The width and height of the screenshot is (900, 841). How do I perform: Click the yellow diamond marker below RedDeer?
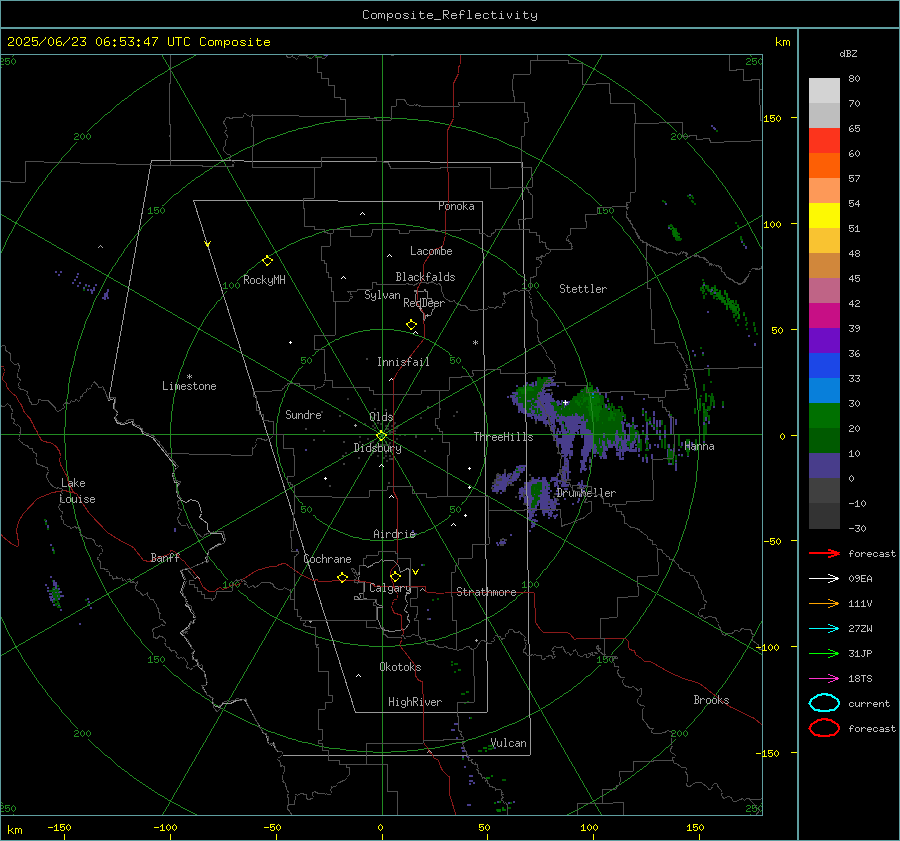pyautogui.click(x=412, y=325)
